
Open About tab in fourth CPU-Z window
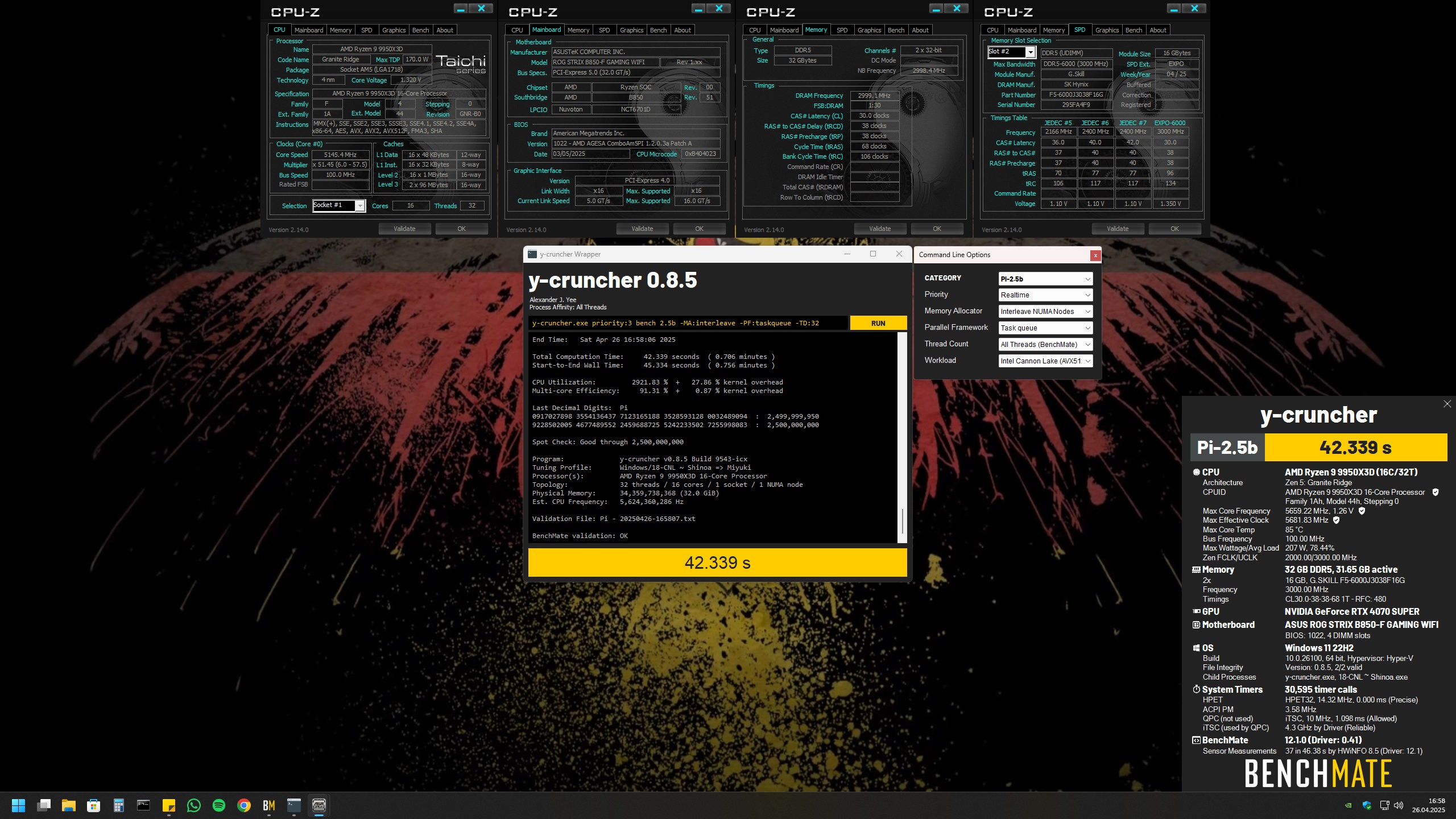(x=1157, y=30)
